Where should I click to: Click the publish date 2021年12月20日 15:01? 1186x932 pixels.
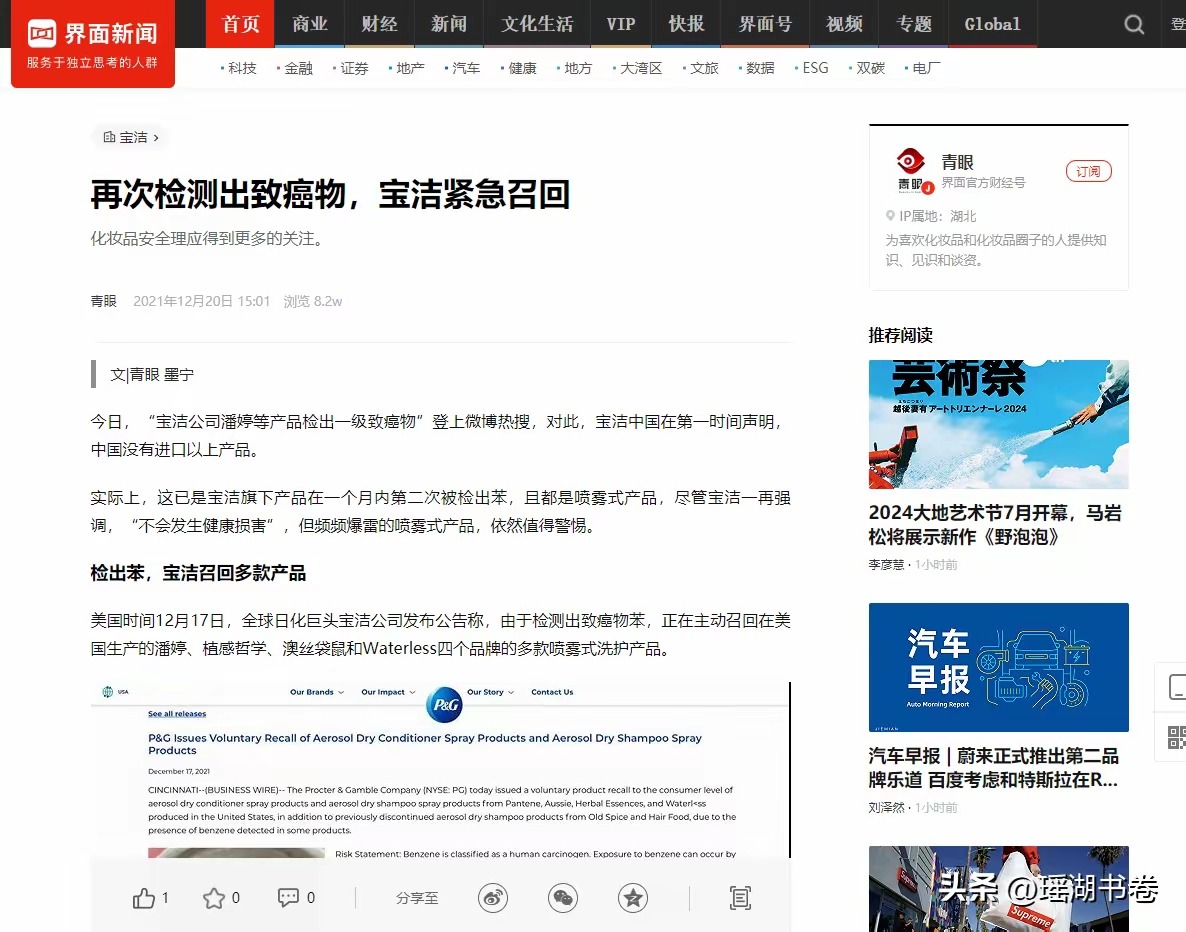[201, 301]
